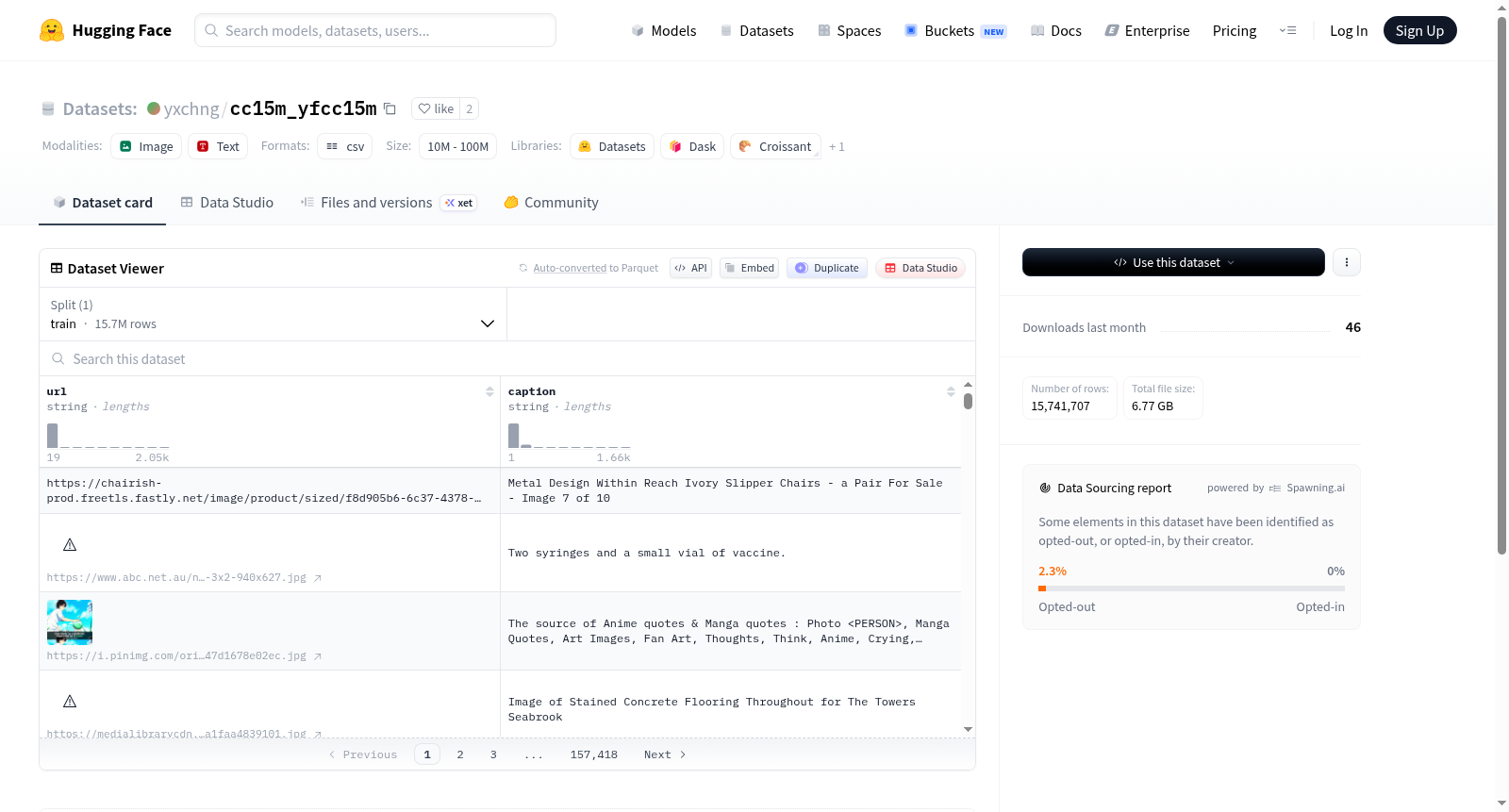
Task: Jump to last page 157,418
Action: 594,754
